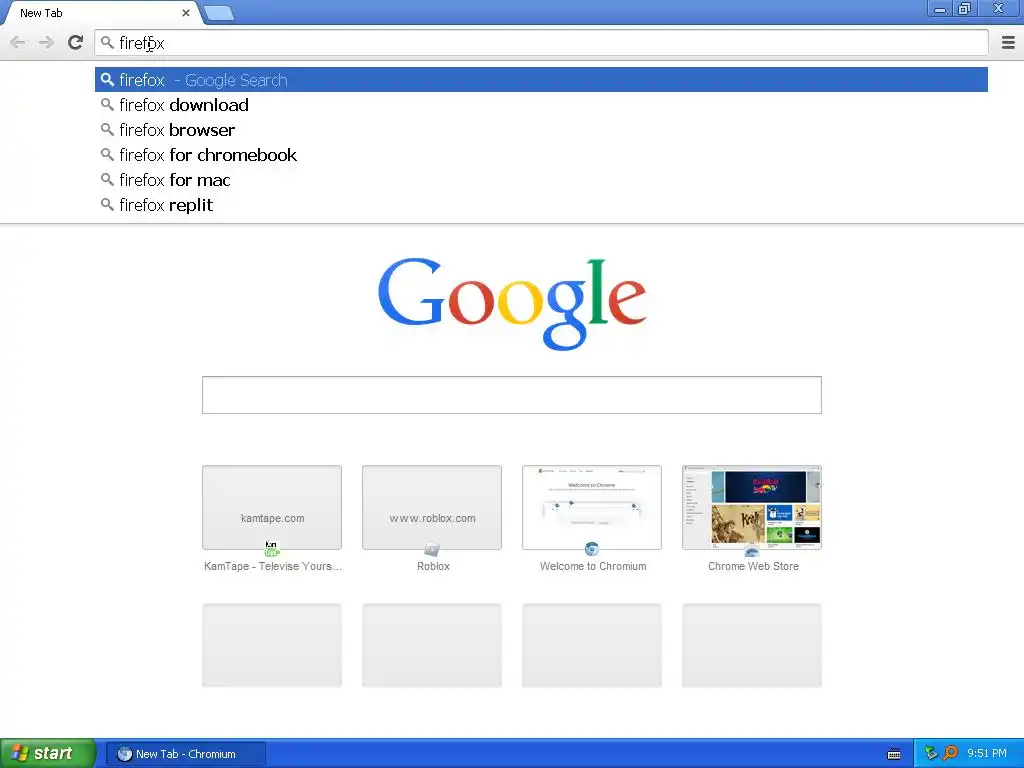This screenshot has width=1024, height=768.
Task: Open the on-screen keyboard icon in taskbar
Action: pos(894,754)
